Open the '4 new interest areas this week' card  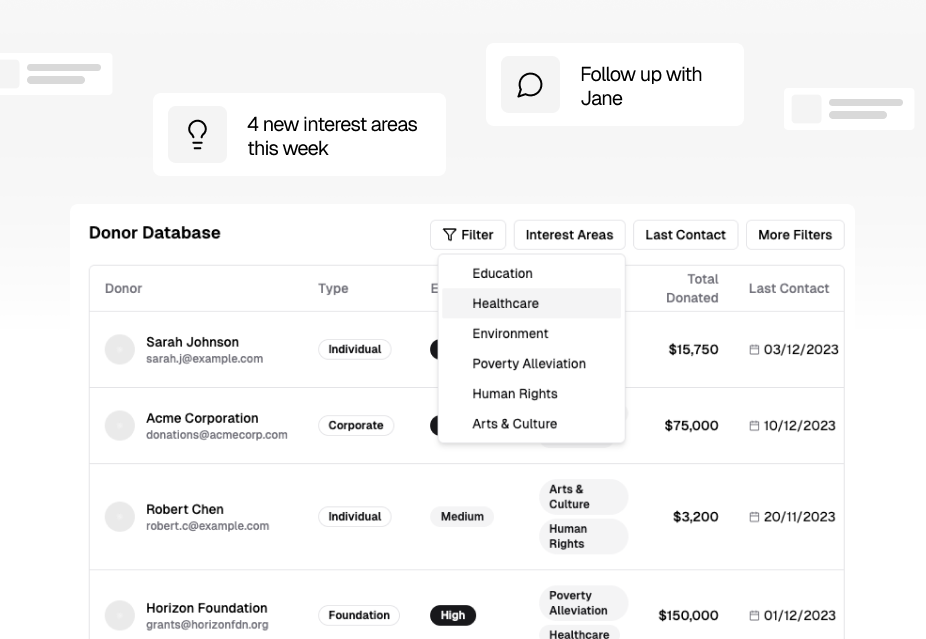(x=299, y=135)
